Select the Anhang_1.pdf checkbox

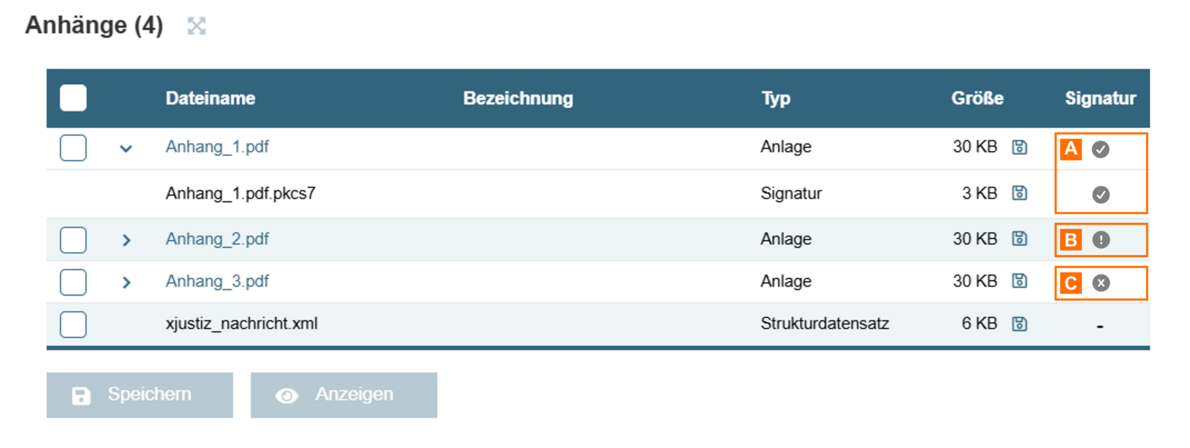tap(73, 148)
